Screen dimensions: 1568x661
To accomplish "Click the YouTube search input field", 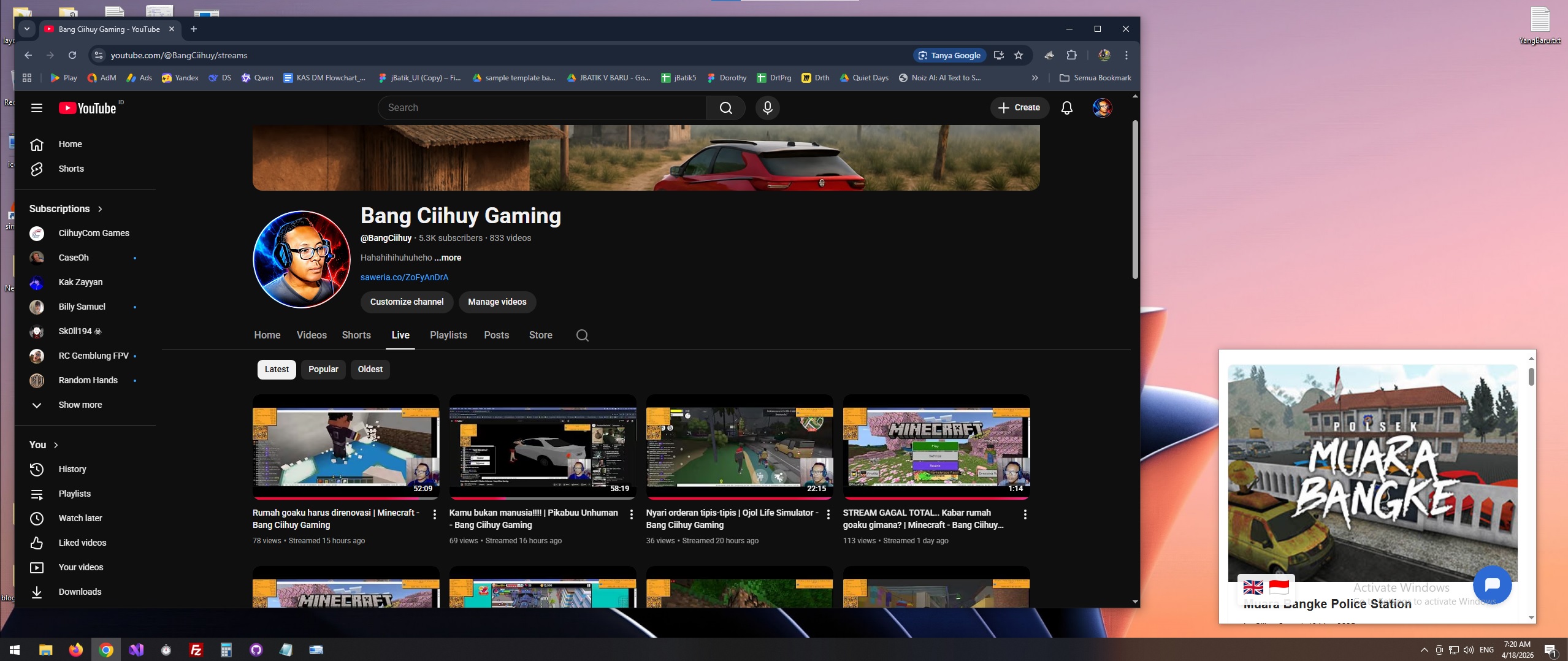I will pos(543,108).
